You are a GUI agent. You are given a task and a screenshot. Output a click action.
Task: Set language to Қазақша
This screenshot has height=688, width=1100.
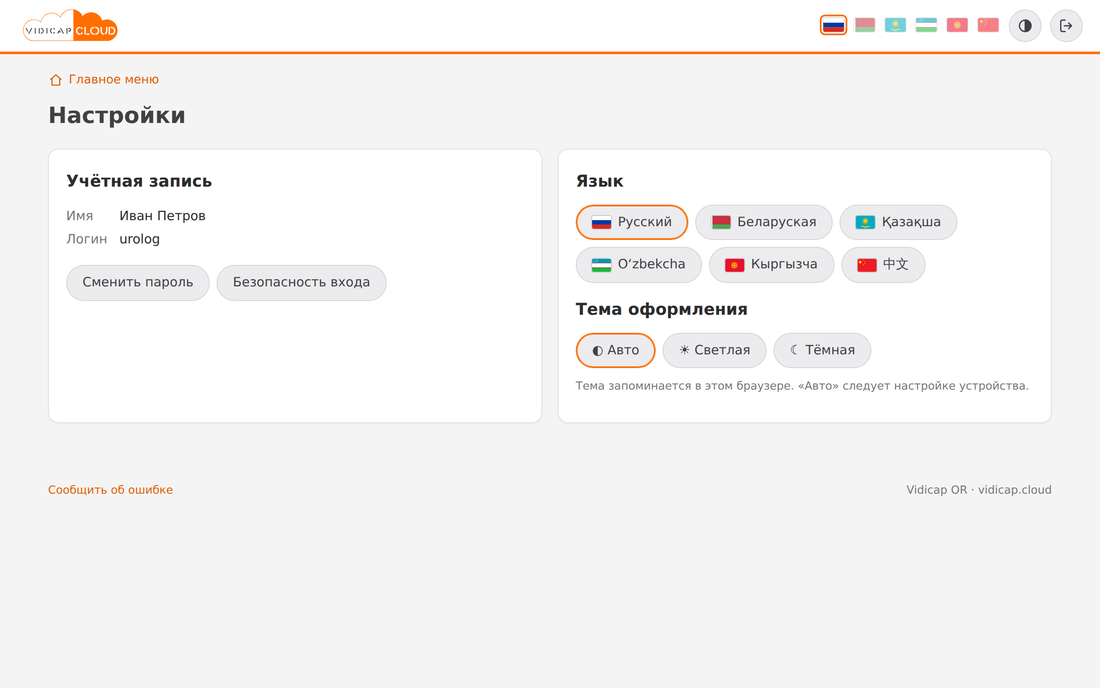click(x=898, y=222)
